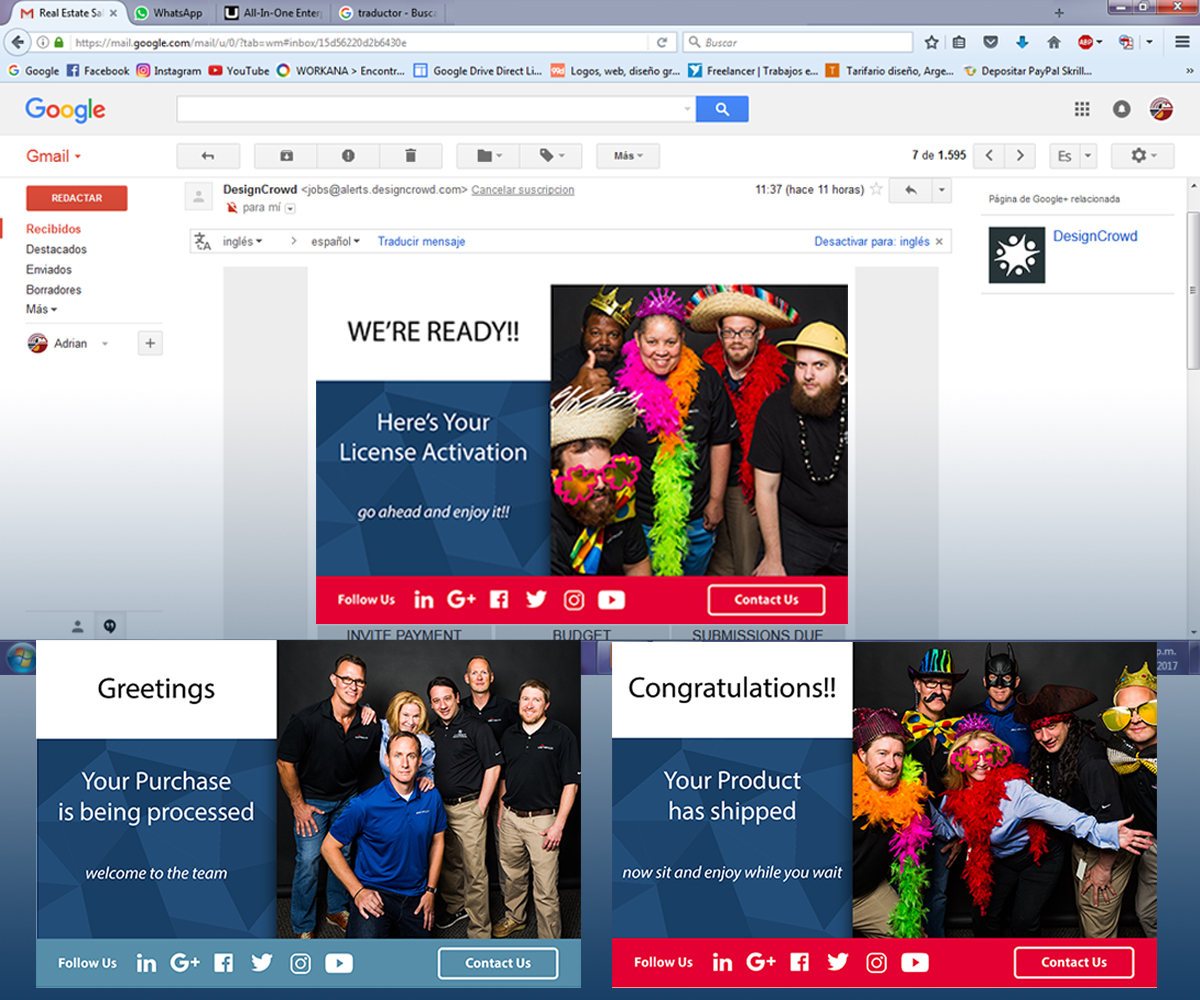The width and height of the screenshot is (1200, 1000).
Task: Go back to inbox with back arrow
Action: pyautogui.click(x=208, y=156)
